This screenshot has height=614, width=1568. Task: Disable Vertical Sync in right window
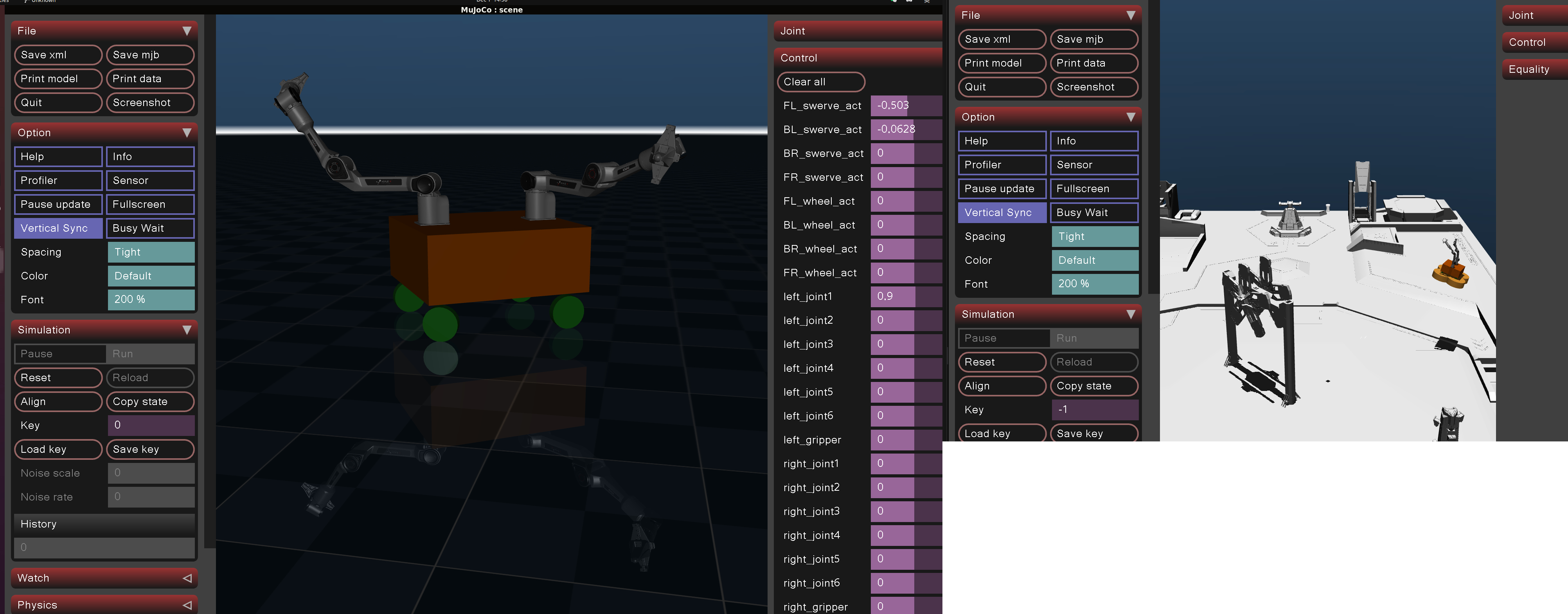(x=1002, y=212)
